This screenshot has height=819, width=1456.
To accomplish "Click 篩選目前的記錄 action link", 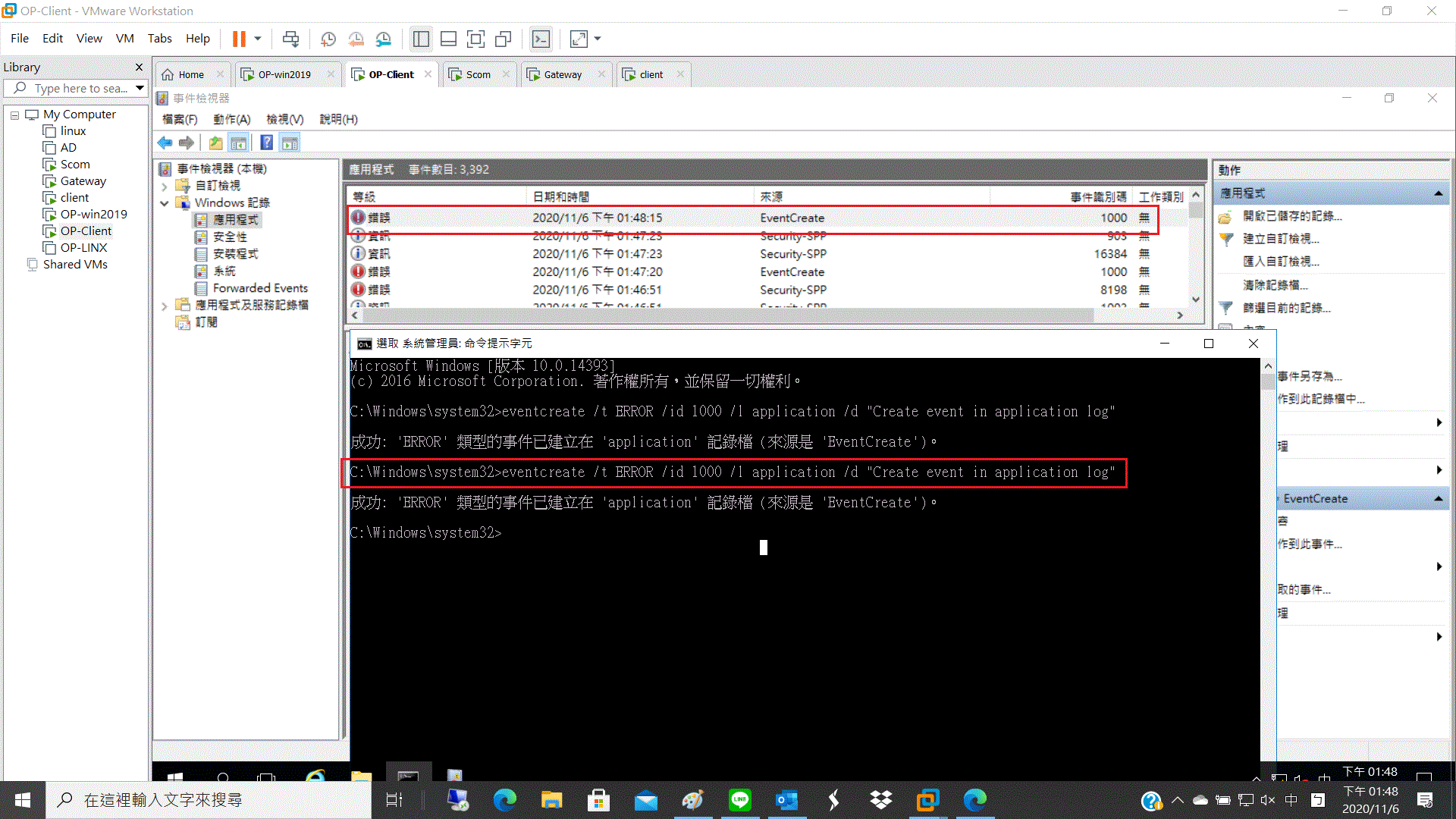I will [x=1286, y=308].
